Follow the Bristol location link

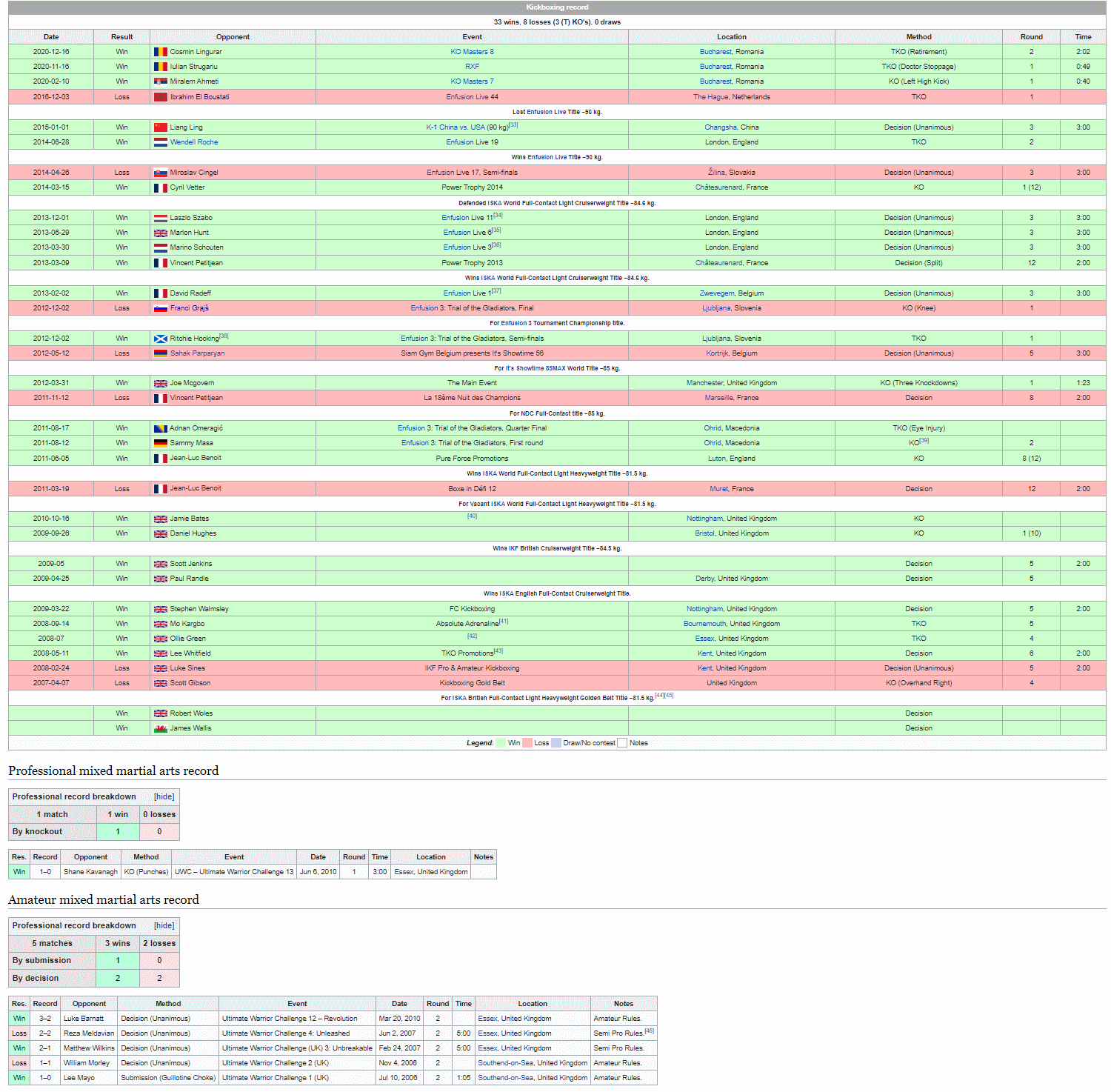coord(704,533)
